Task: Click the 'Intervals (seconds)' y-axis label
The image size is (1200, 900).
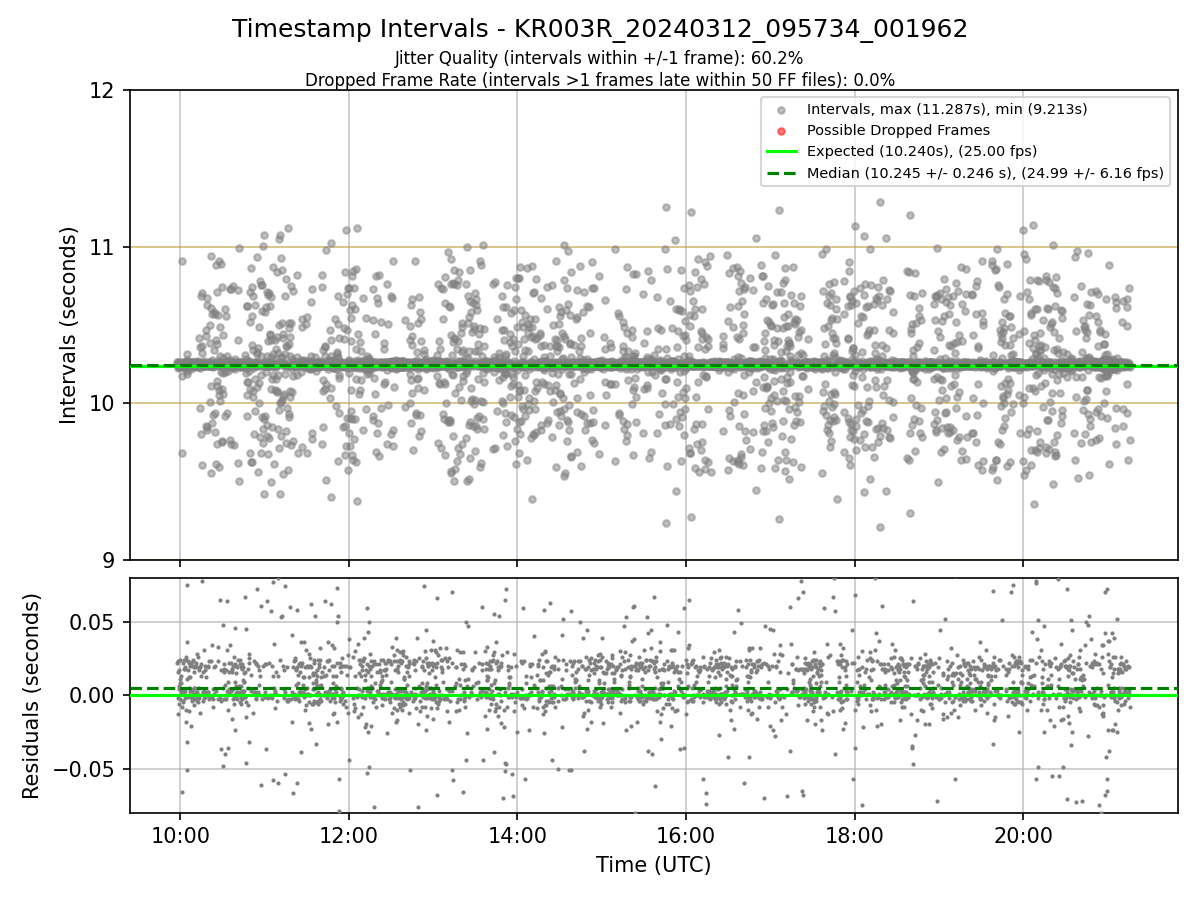Action: 69,325
